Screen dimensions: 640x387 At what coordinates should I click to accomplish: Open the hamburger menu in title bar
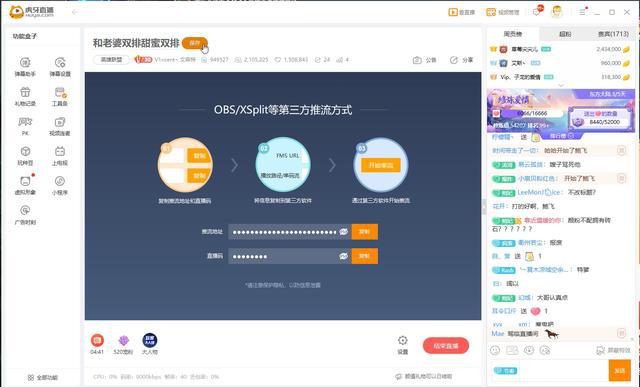[582, 12]
